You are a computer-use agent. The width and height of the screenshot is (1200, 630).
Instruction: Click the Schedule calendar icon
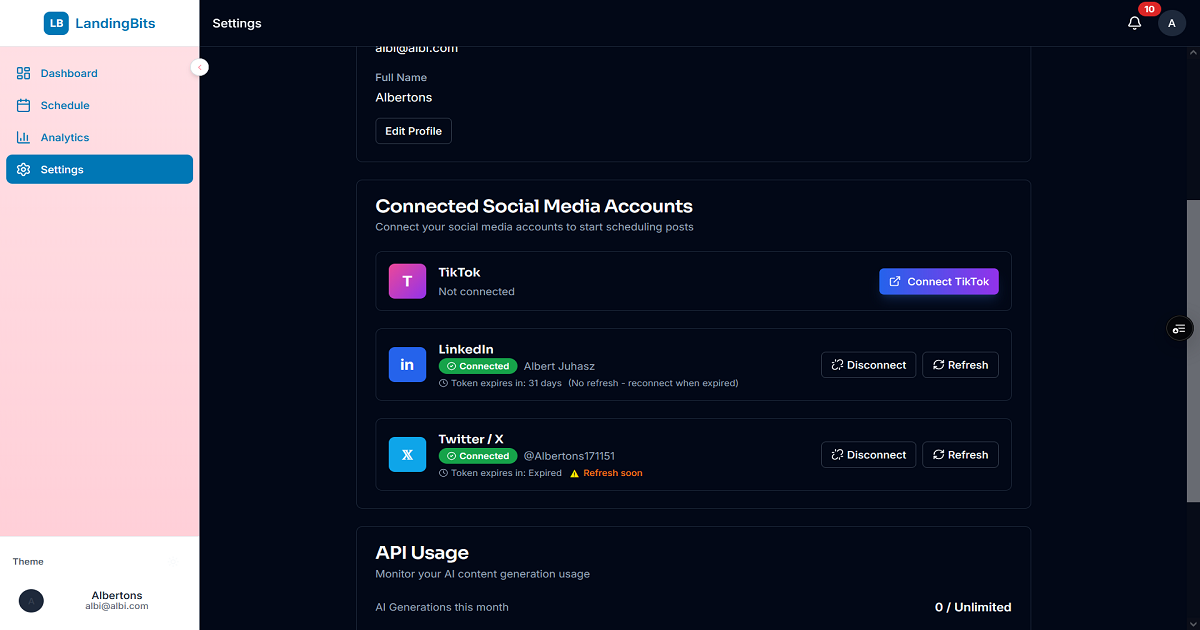pos(22,104)
